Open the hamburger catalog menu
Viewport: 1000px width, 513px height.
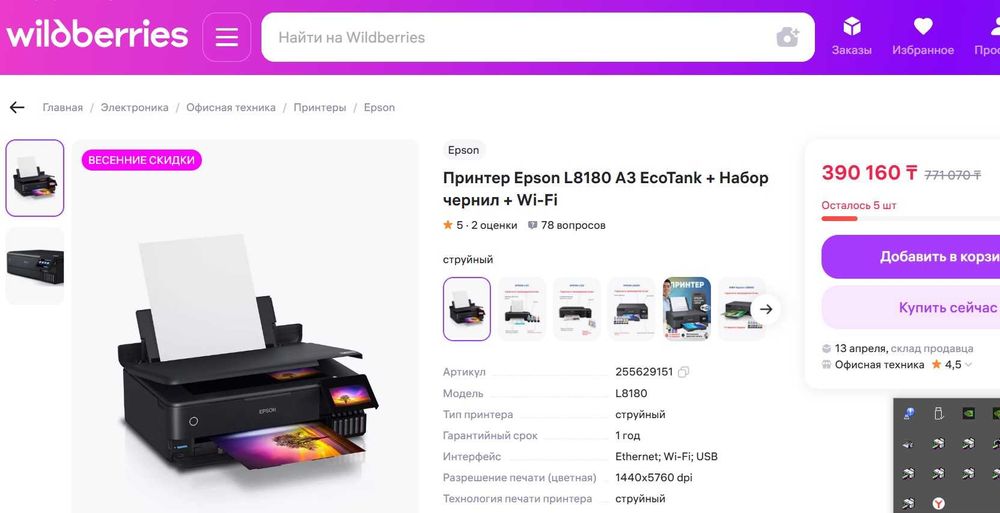[226, 37]
